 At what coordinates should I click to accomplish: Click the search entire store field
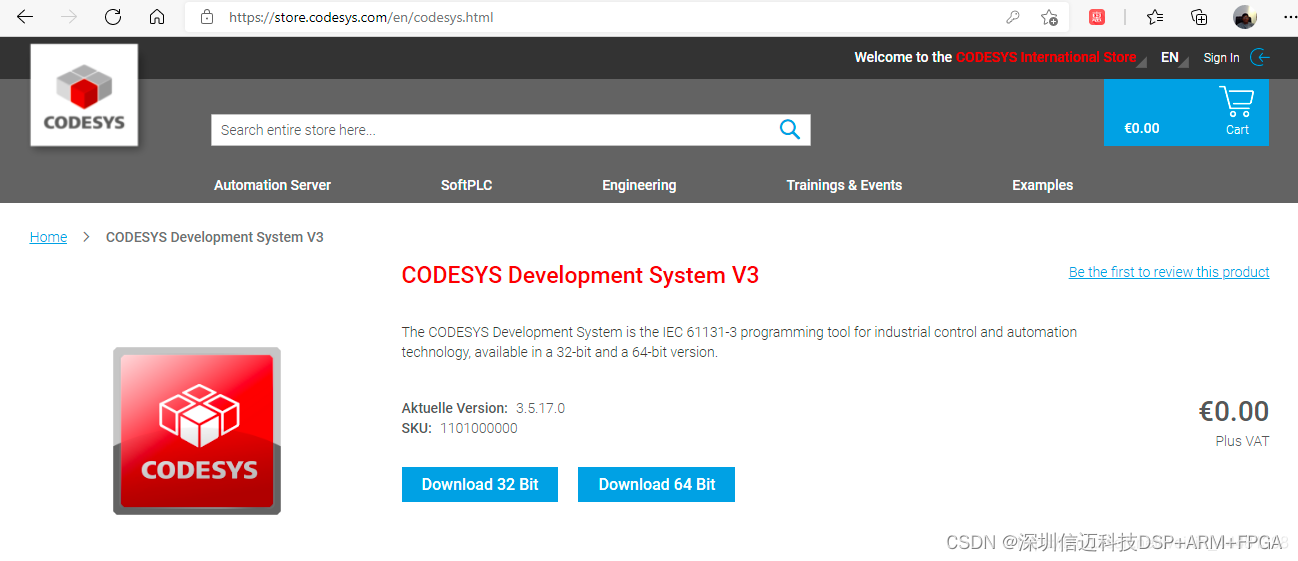pyautogui.click(x=490, y=130)
